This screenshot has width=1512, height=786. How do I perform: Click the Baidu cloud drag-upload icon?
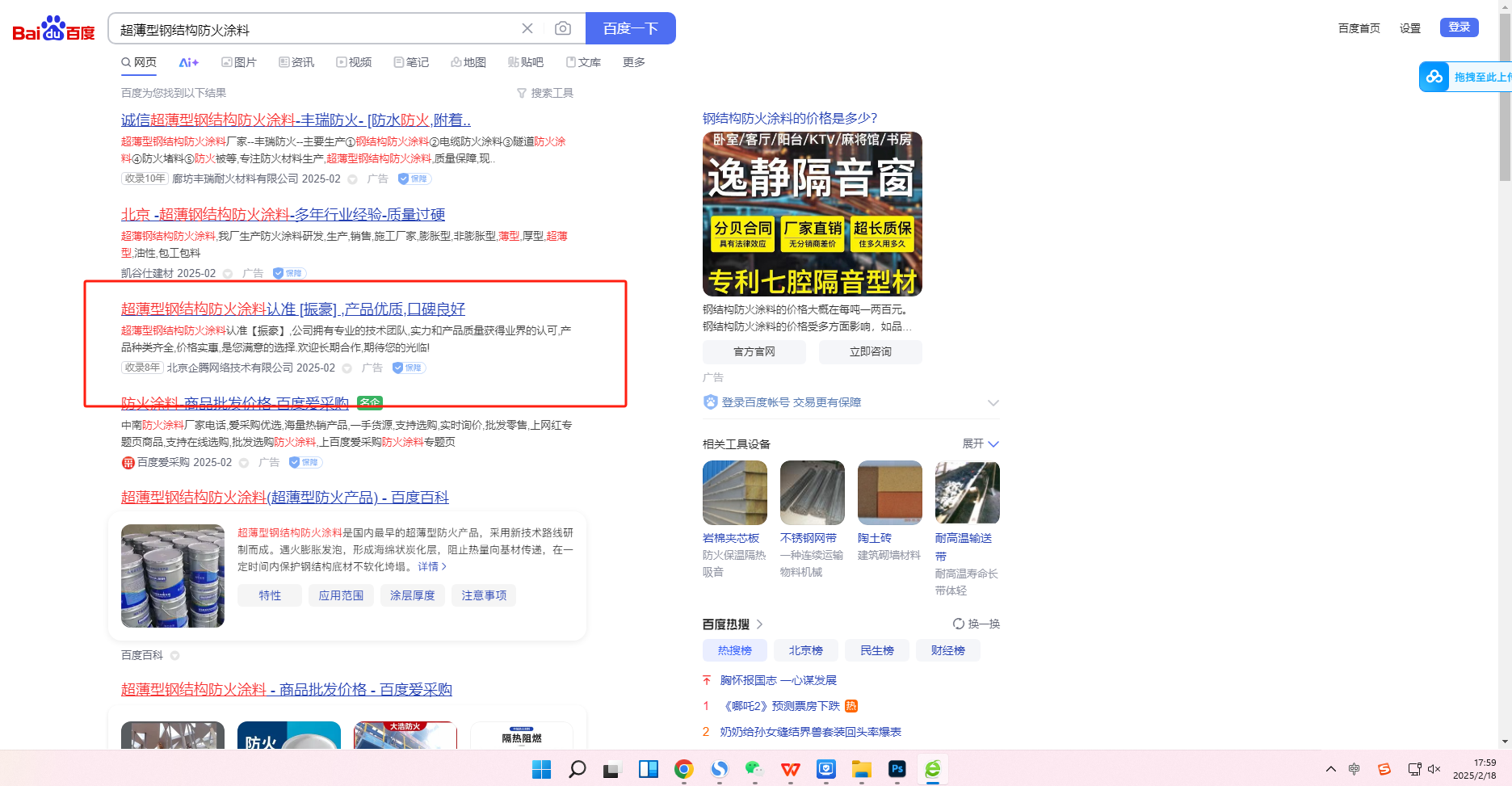(1434, 77)
